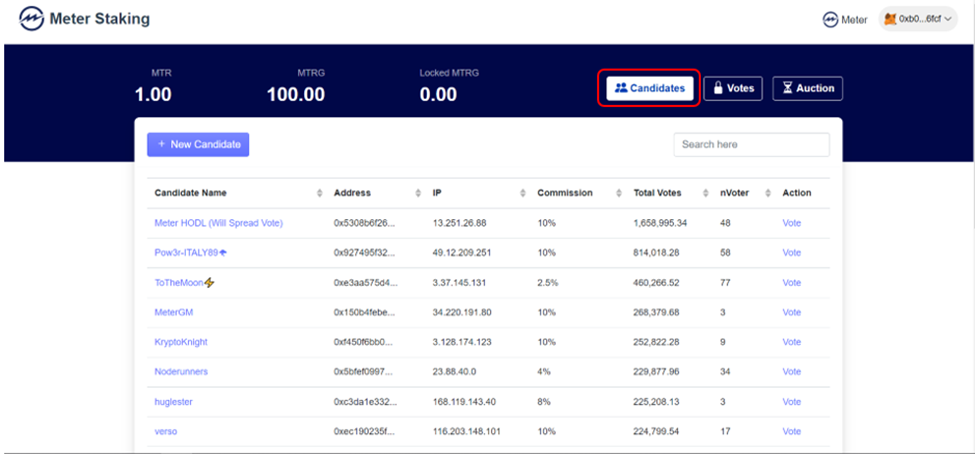The image size is (975, 454).
Task: Click the Meter Staking title
Action: tap(99, 19)
